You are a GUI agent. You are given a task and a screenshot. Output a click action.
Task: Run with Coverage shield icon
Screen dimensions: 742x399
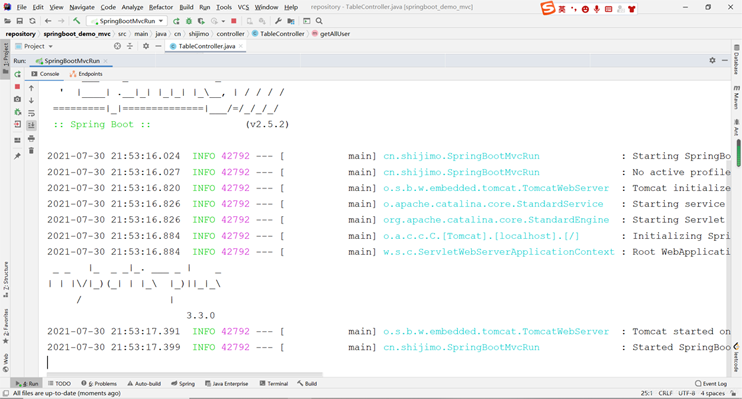[x=201, y=21]
